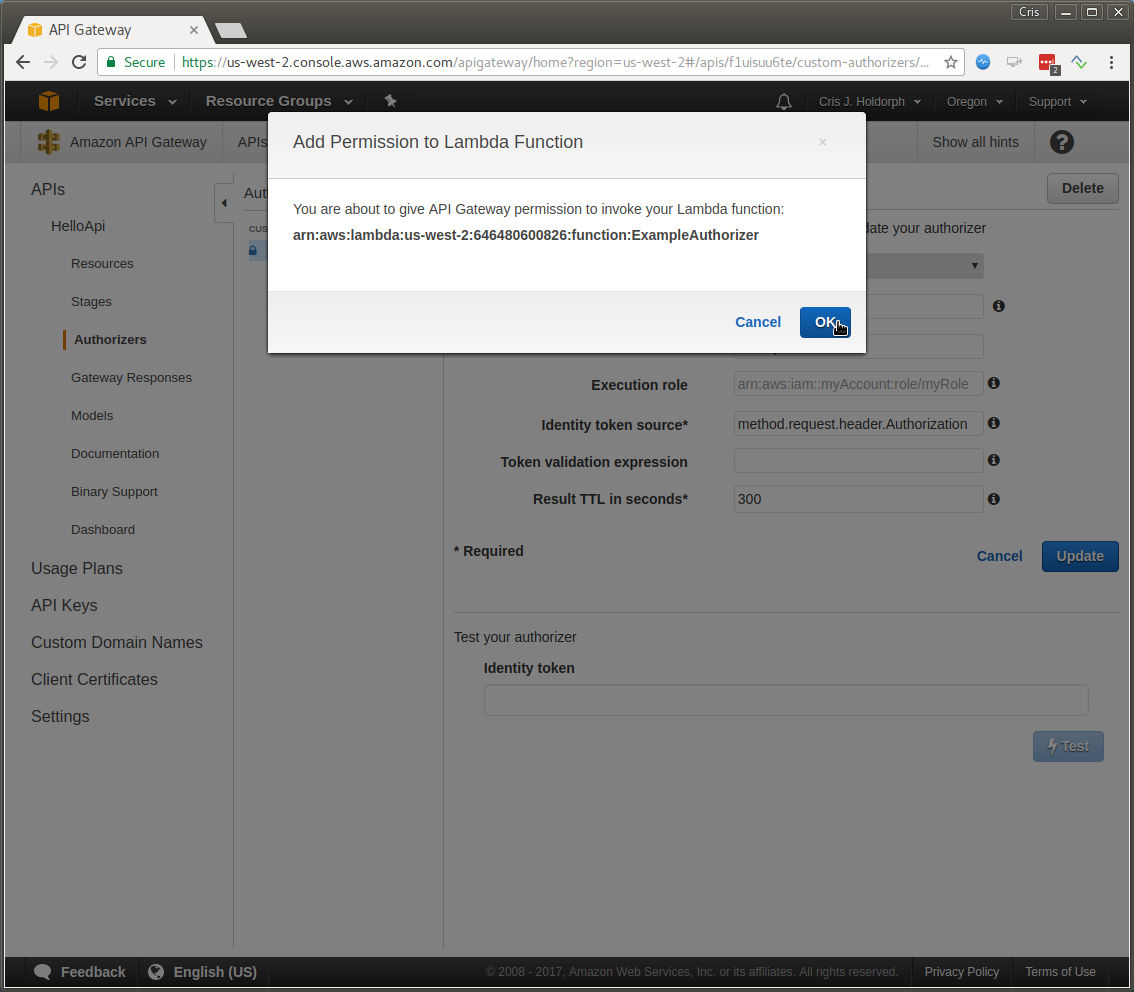This screenshot has width=1134, height=992.
Task: Close the dialog with the X icon
Action: point(822,142)
